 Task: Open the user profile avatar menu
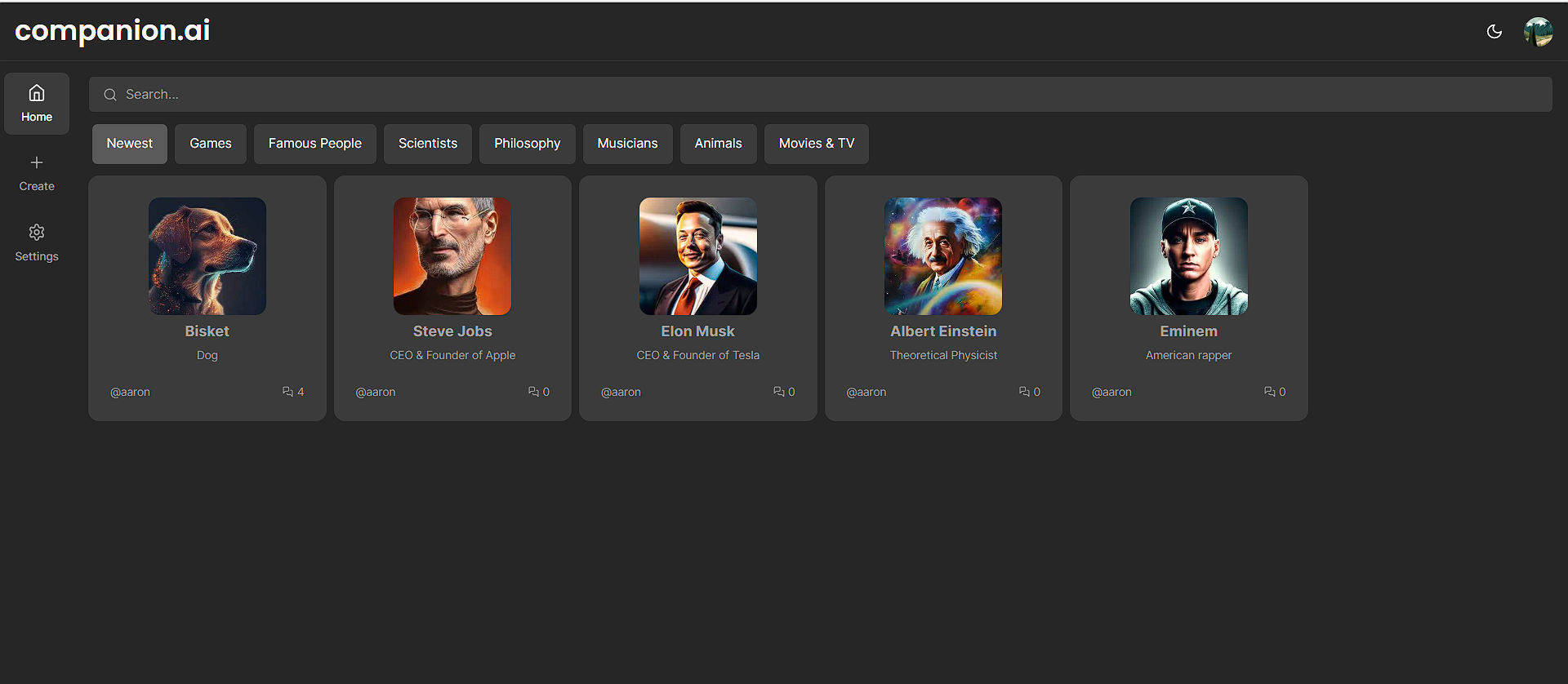[x=1538, y=32]
